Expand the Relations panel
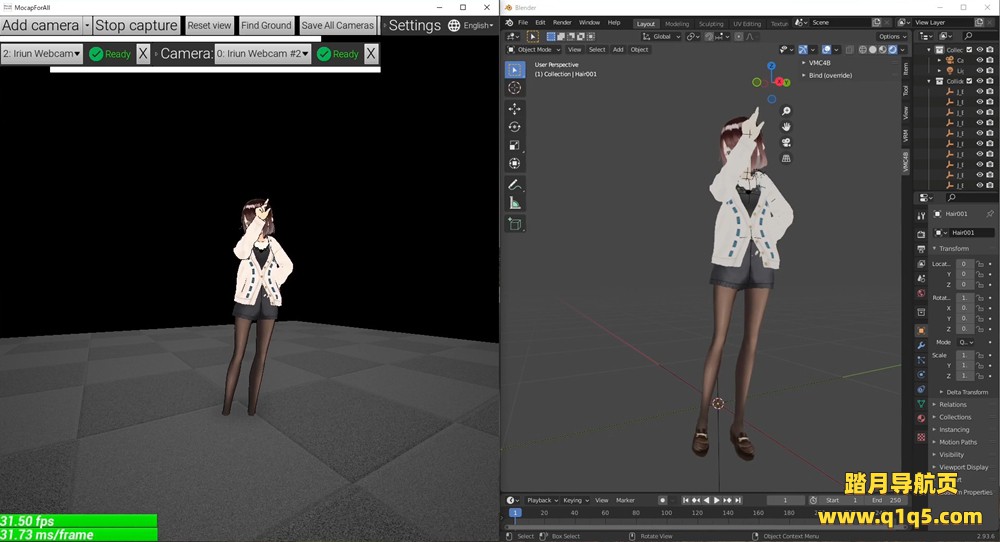 click(952, 405)
